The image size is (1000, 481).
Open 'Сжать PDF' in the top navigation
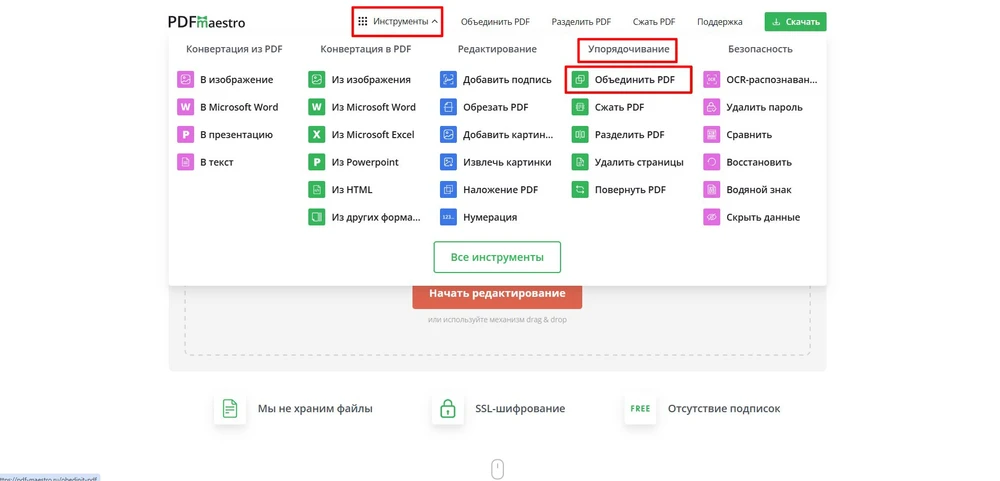pyautogui.click(x=653, y=22)
